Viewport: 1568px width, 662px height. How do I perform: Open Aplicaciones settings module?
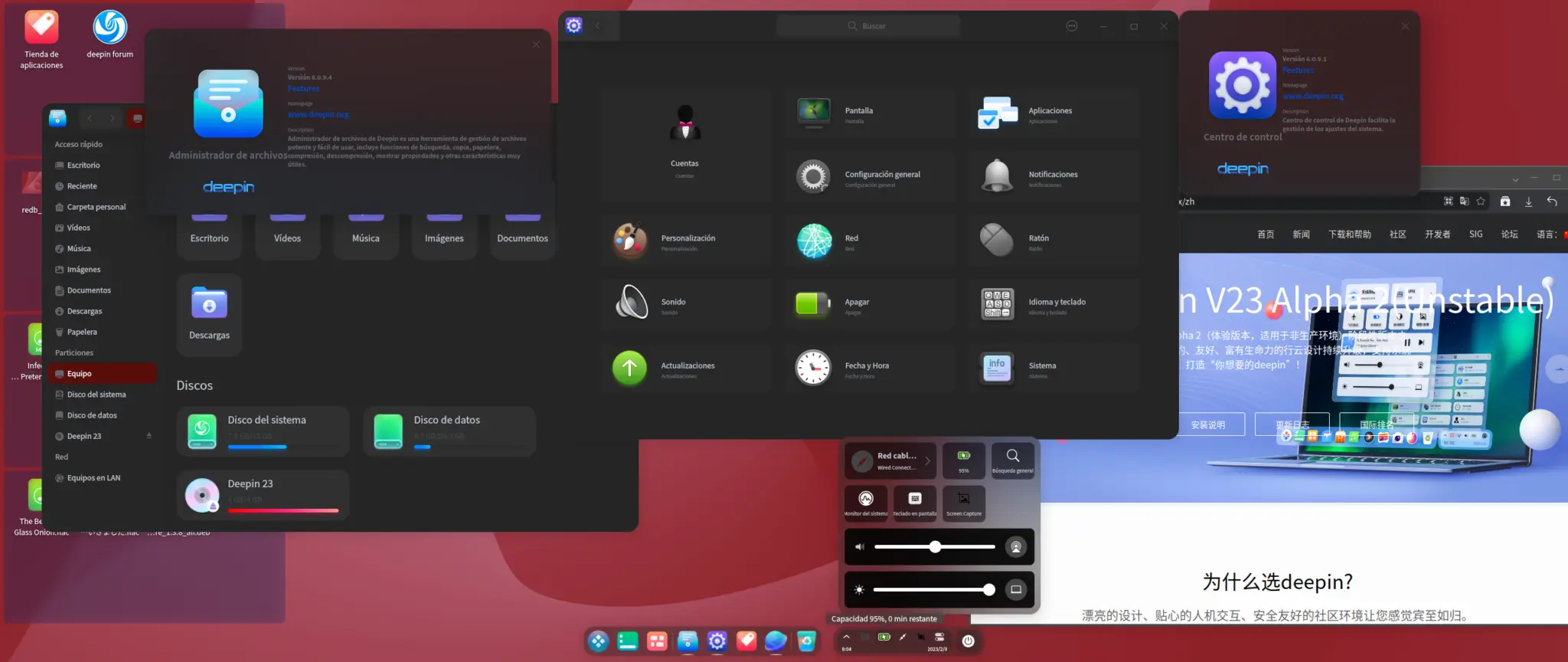(x=1053, y=113)
